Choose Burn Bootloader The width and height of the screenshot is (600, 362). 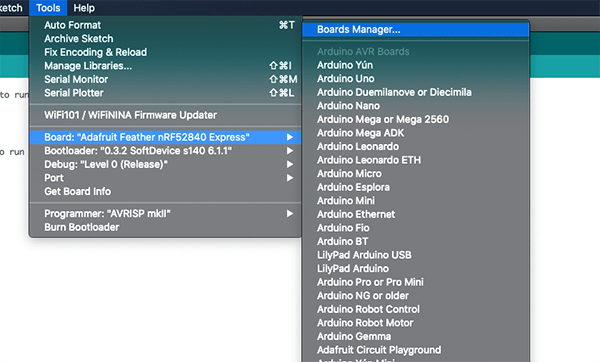(165, 227)
